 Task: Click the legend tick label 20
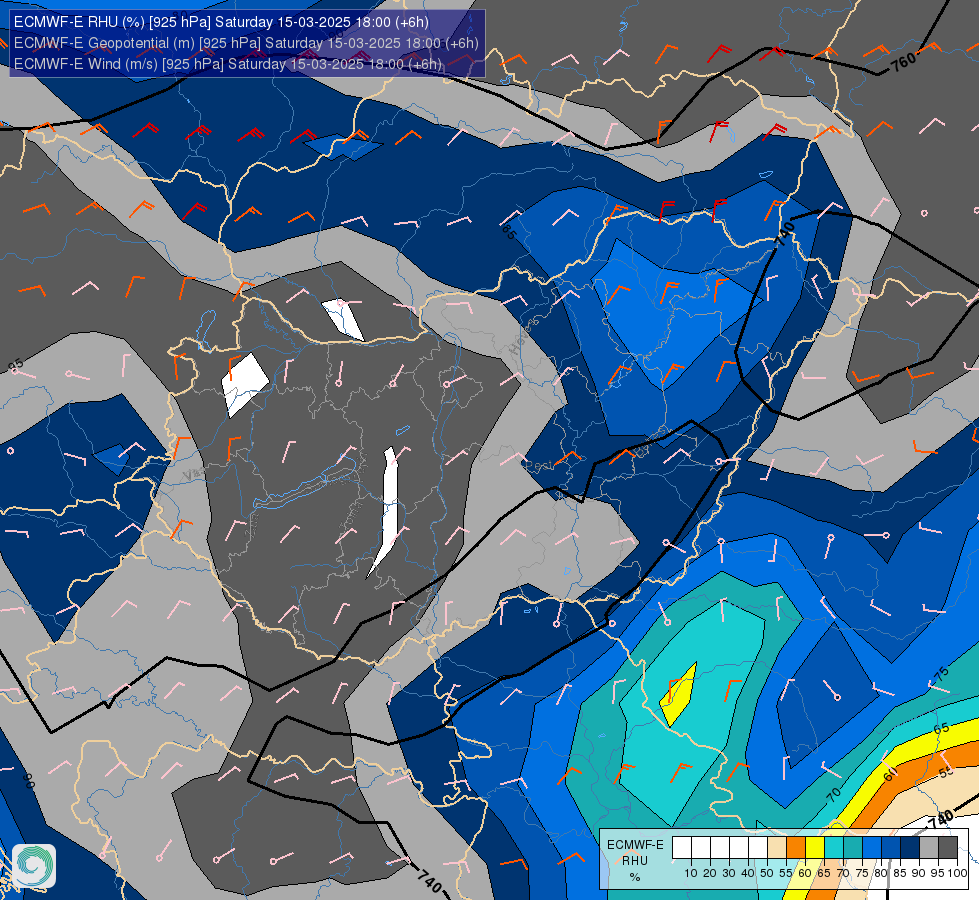pyautogui.click(x=710, y=873)
